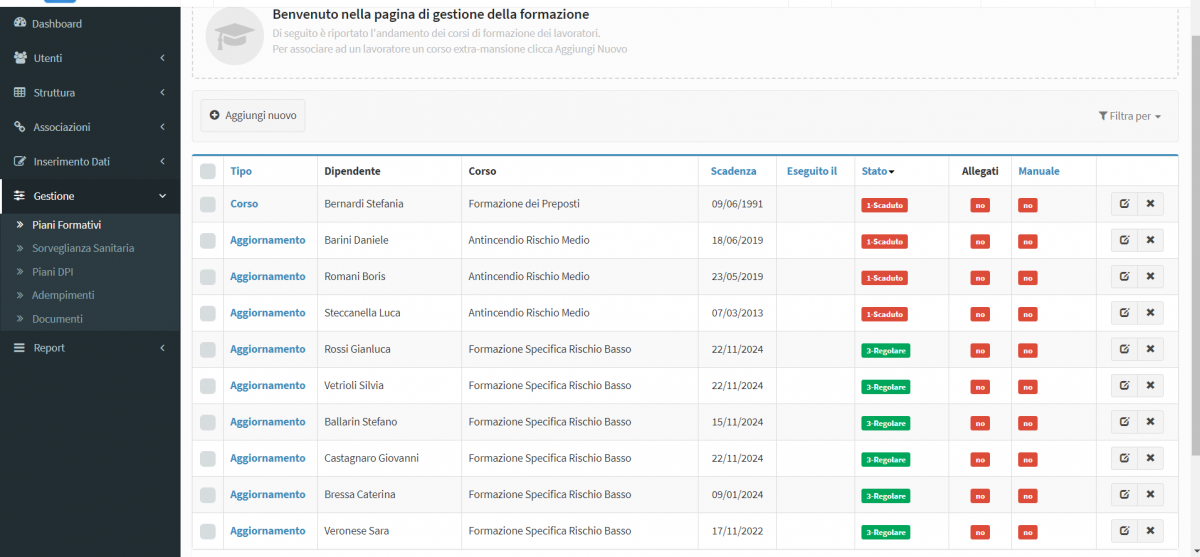Screen dimensions: 1200x557
Task: Click the Allegati 'no' badge for Bressa Caterina
Action: pos(980,496)
